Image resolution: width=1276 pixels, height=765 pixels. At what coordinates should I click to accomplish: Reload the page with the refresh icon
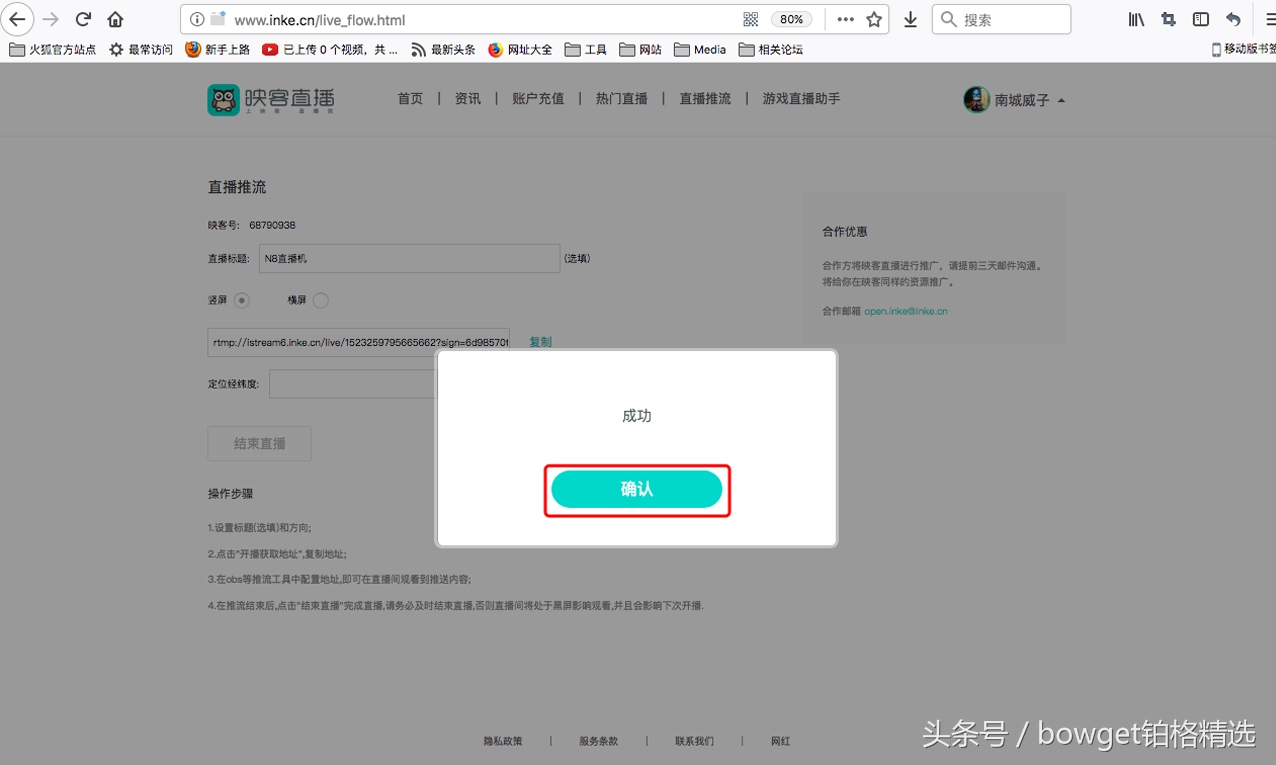(83, 18)
